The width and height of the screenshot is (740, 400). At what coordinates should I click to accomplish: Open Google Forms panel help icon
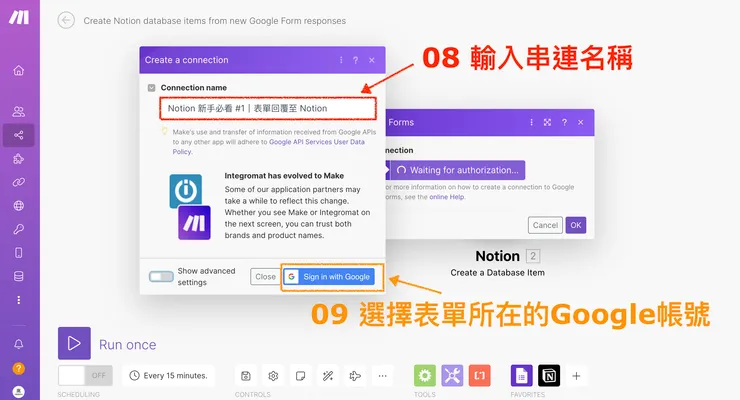point(564,122)
